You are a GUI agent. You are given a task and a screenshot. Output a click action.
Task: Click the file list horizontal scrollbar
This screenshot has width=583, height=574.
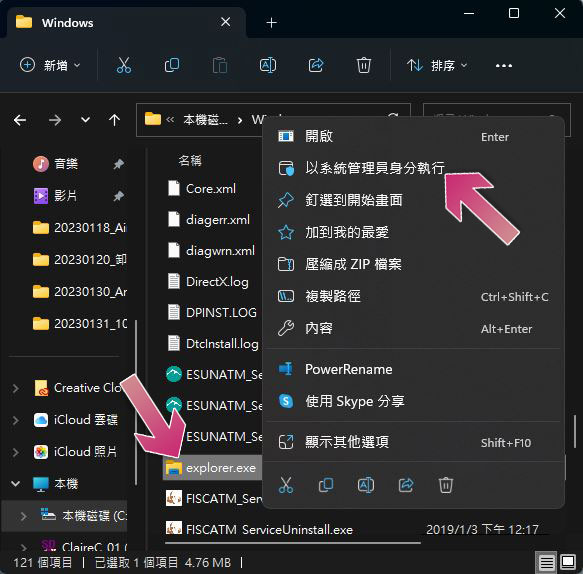[x=293, y=543]
